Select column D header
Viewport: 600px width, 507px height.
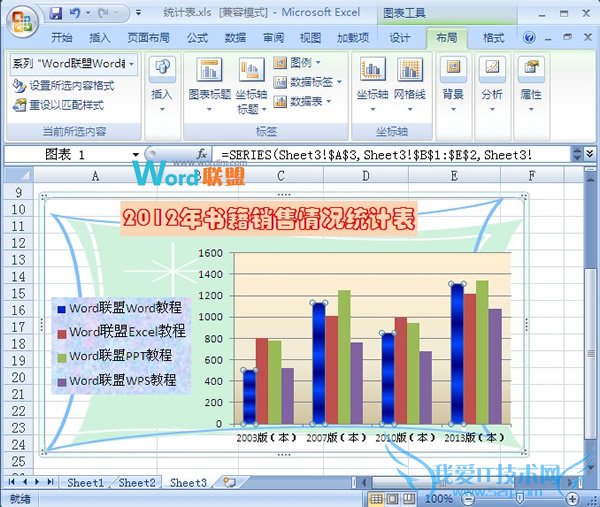click(x=365, y=176)
